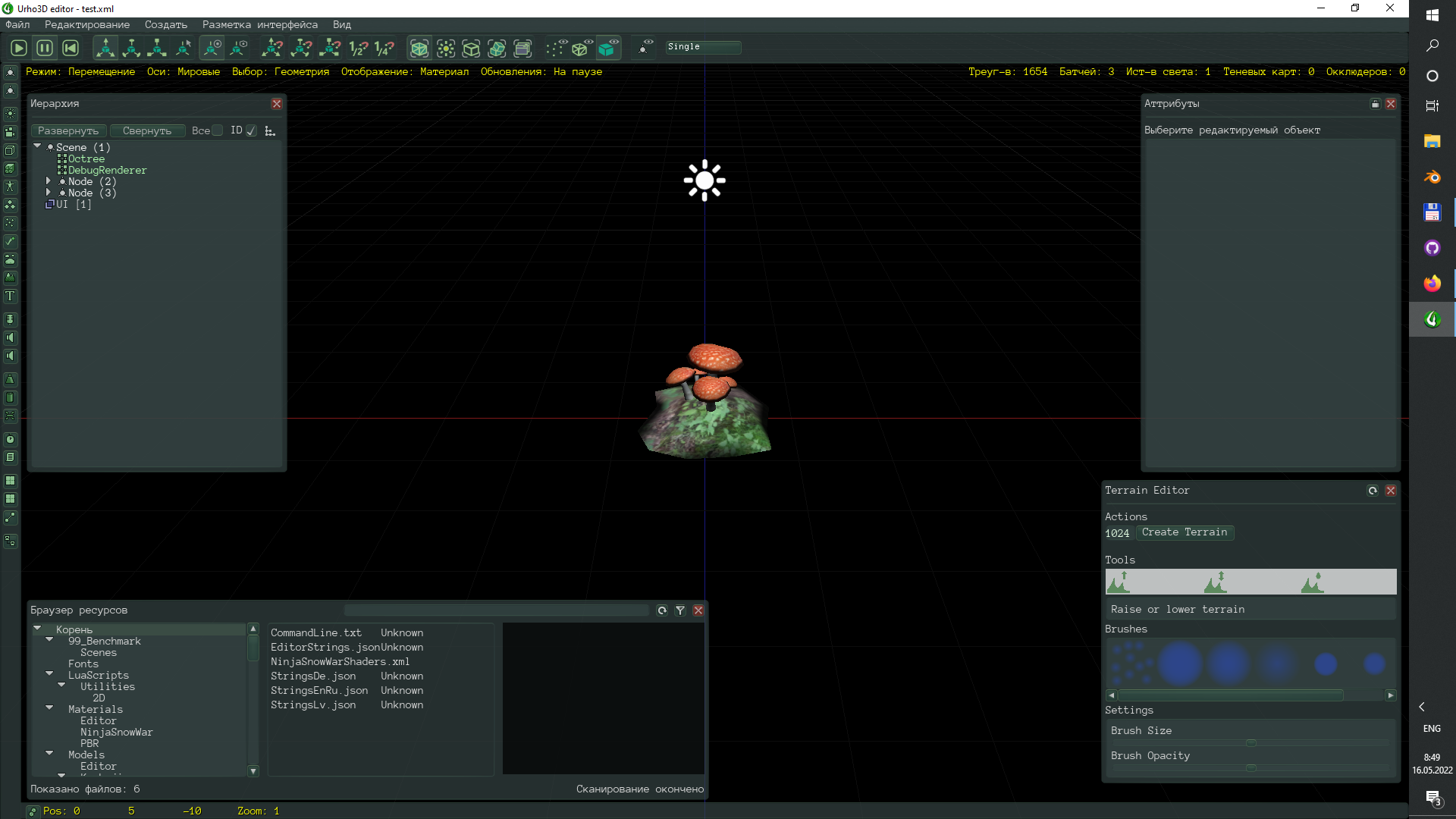Click the Terrain Editor refresh icon
This screenshot has width=1456, height=819.
[1373, 491]
